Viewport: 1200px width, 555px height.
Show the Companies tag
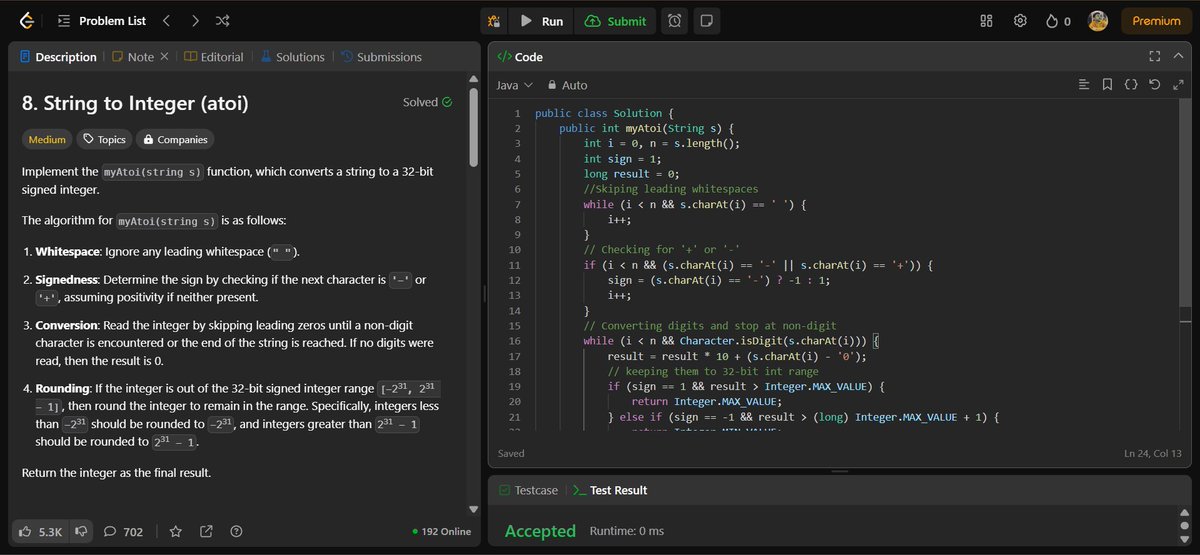tap(174, 140)
